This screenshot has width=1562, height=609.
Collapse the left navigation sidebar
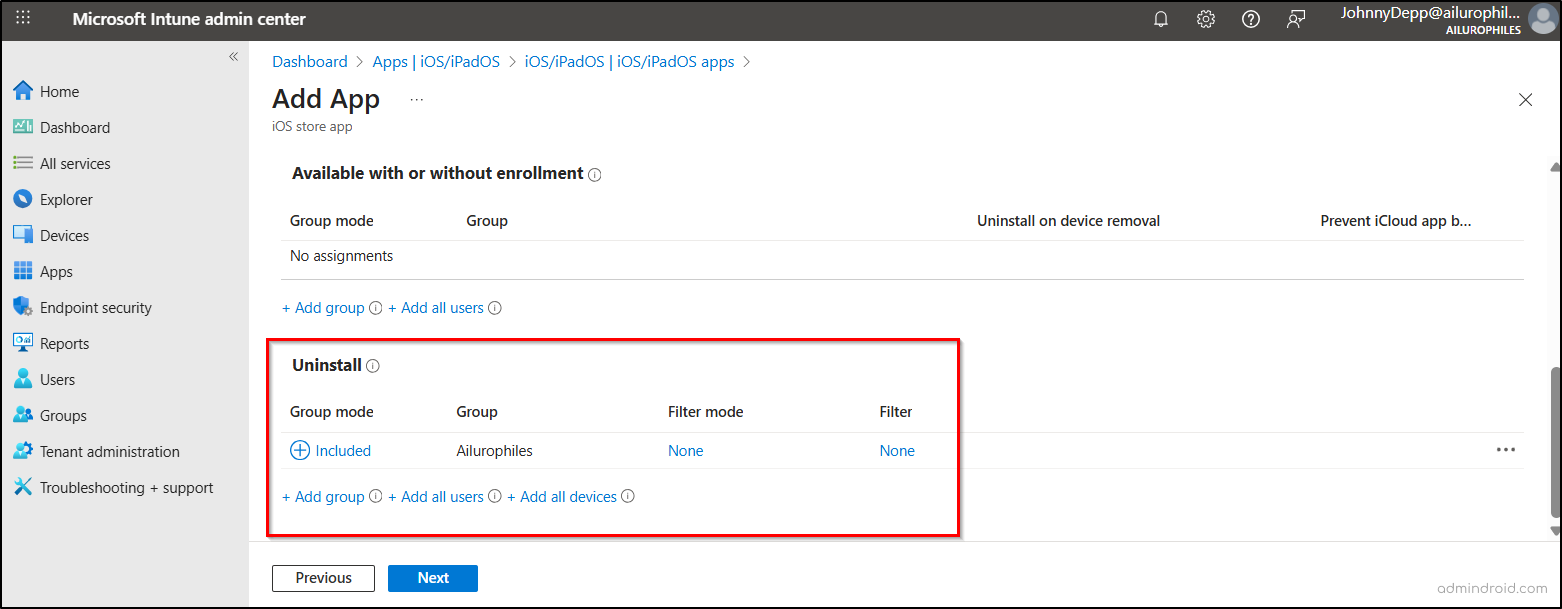[x=233, y=57]
